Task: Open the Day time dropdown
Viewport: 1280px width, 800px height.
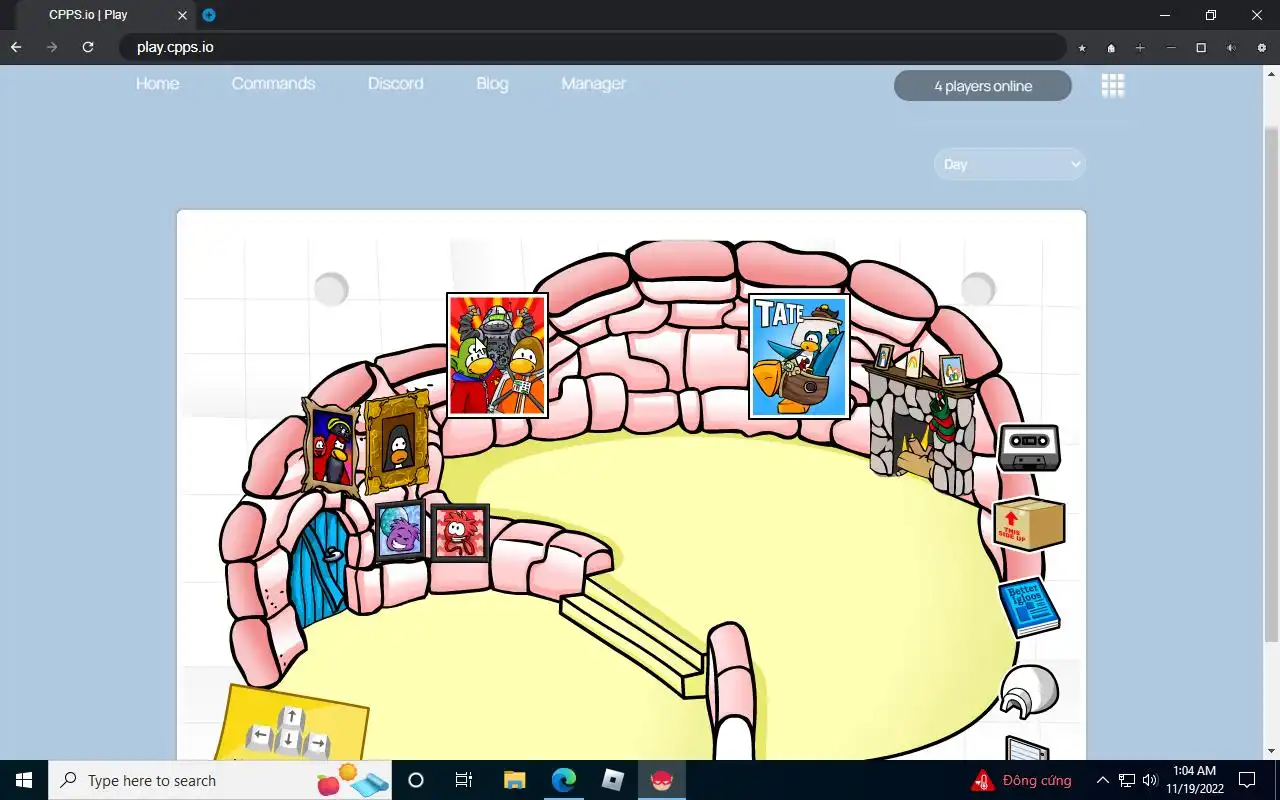Action: click(1010, 164)
